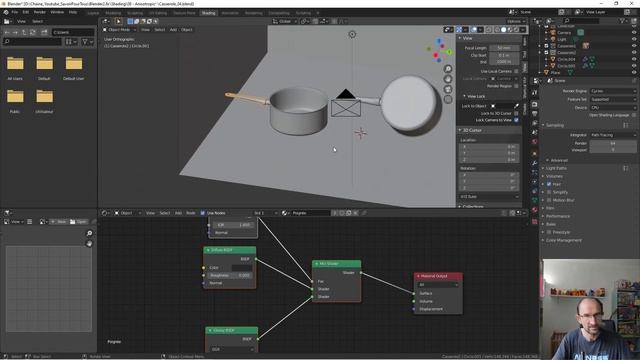
Task: Select the Default User folder
Action: [73, 67]
